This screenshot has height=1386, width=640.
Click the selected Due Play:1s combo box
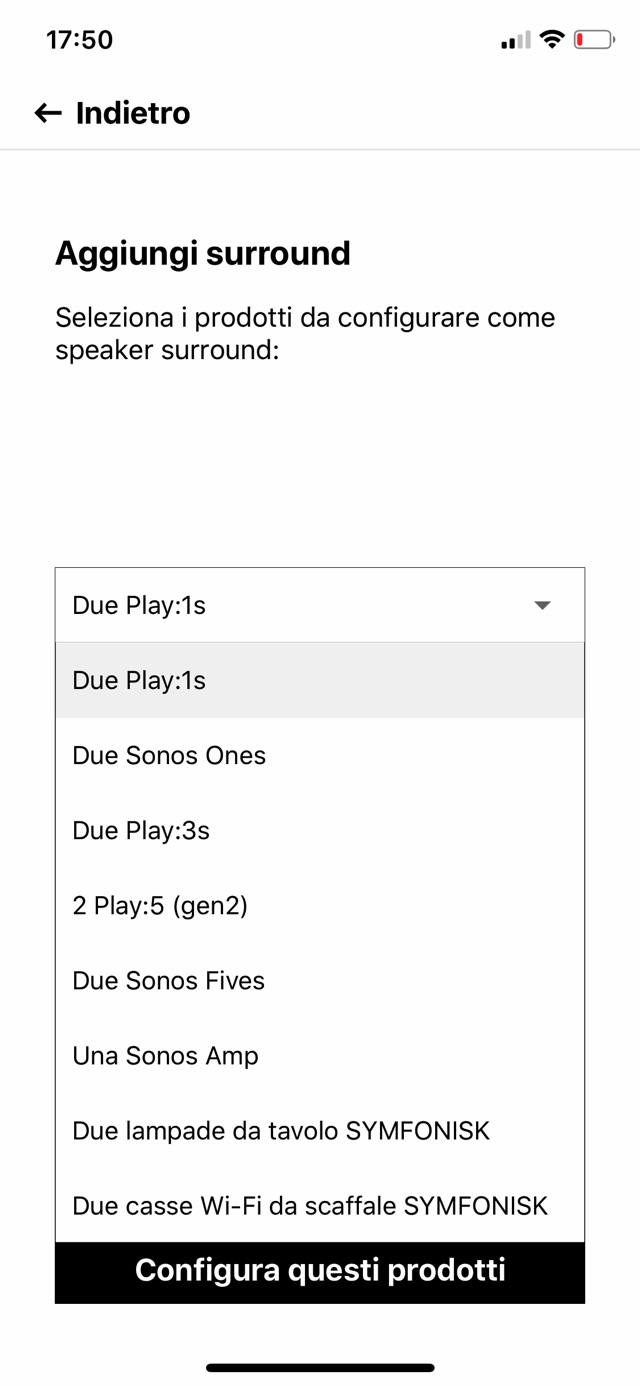point(300,605)
